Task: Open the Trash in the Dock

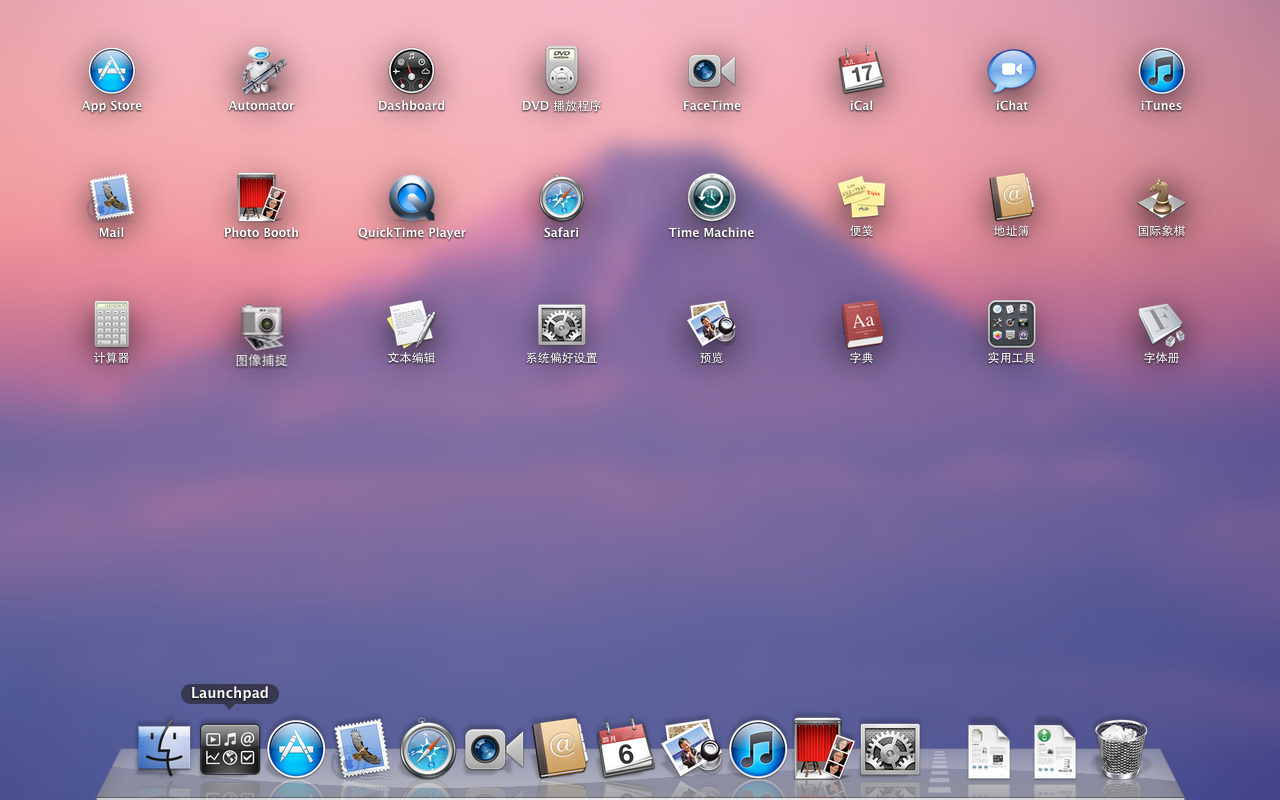Action: (x=1120, y=749)
